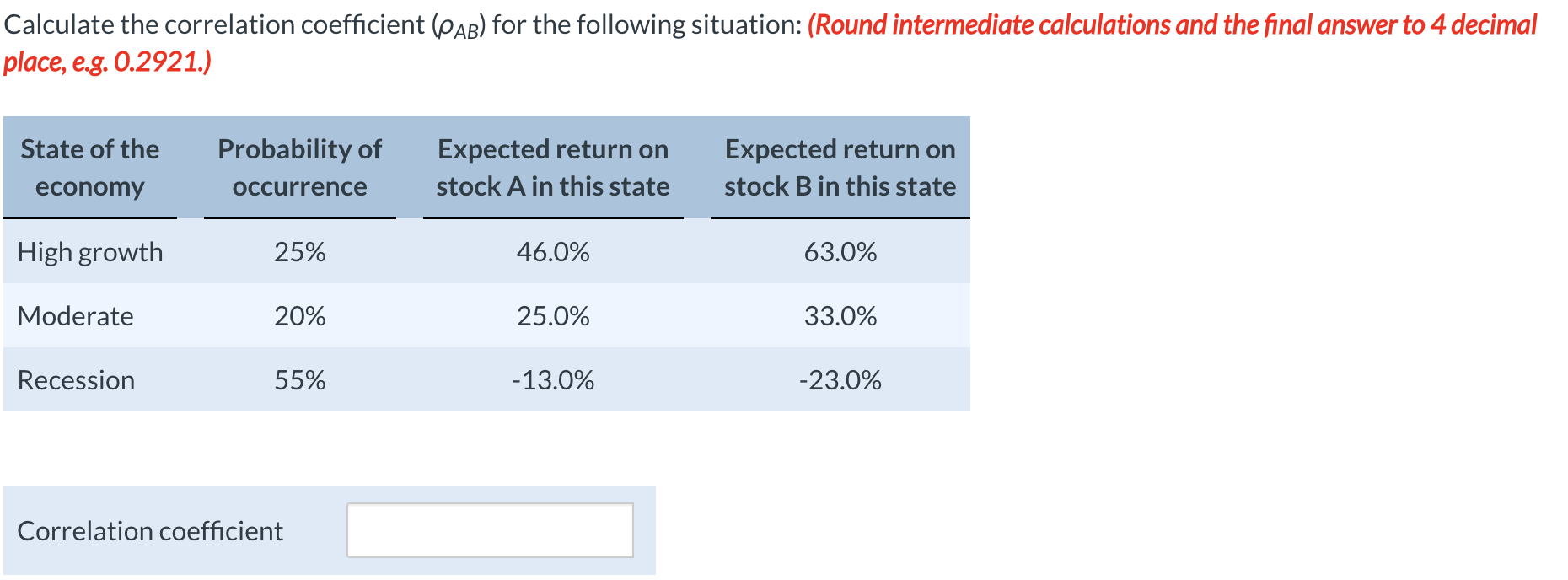This screenshot has height=580, width=1568.
Task: Click the 'Expected return on stock B' header
Action: click(840, 167)
